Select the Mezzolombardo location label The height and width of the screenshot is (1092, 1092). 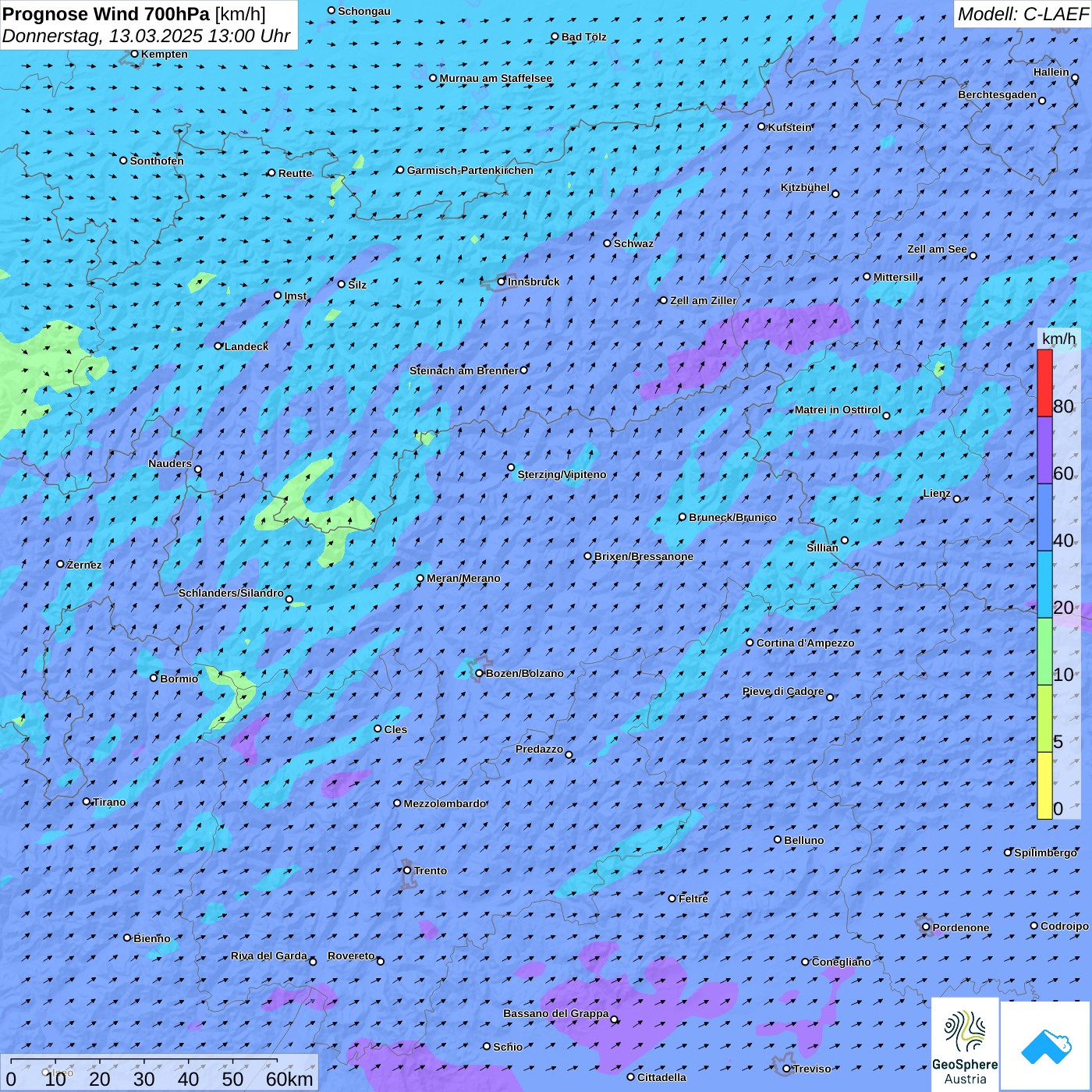coord(445,803)
